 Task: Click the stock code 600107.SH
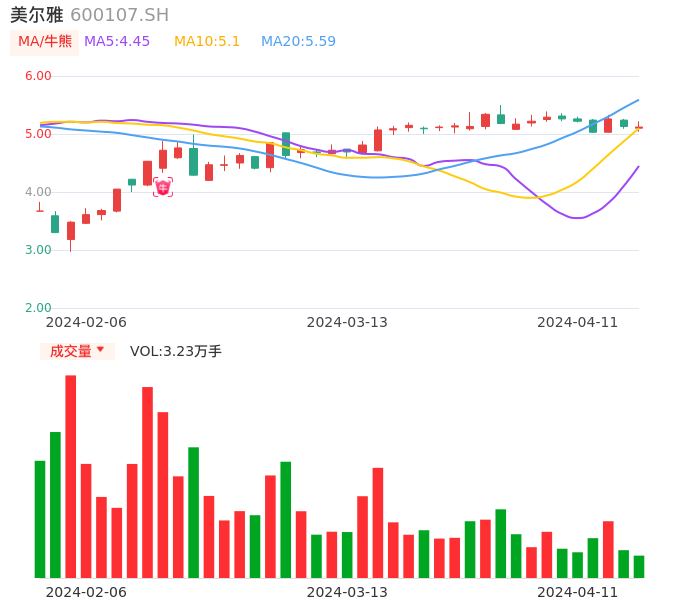[119, 15]
